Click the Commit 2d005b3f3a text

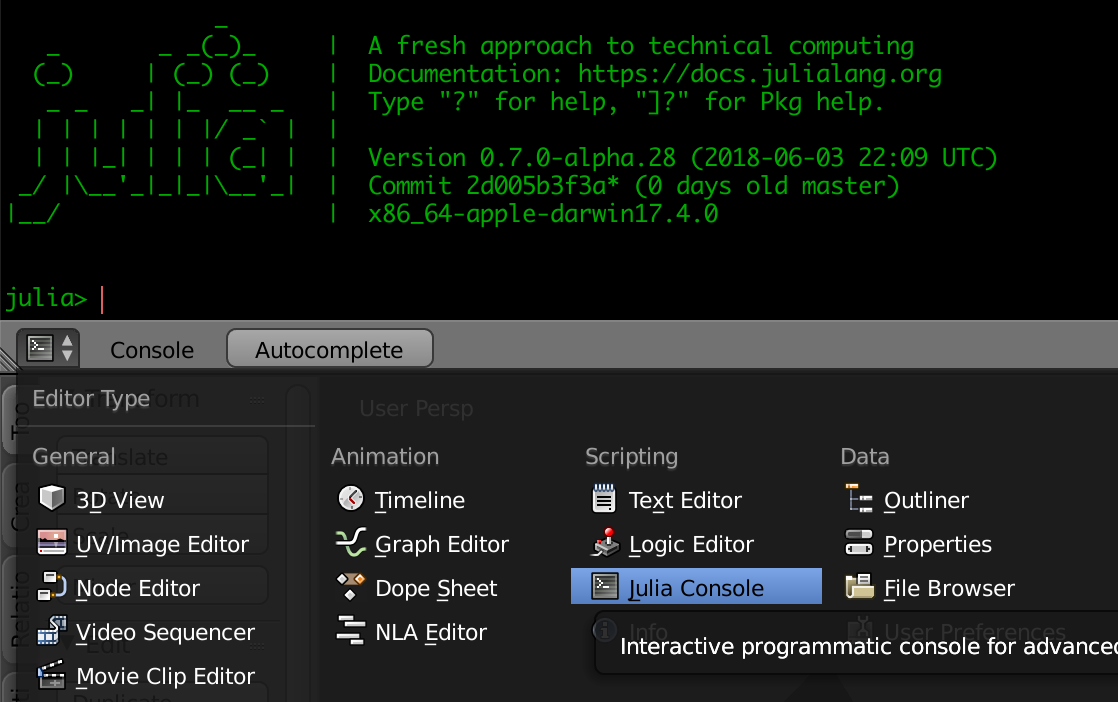(x=493, y=186)
